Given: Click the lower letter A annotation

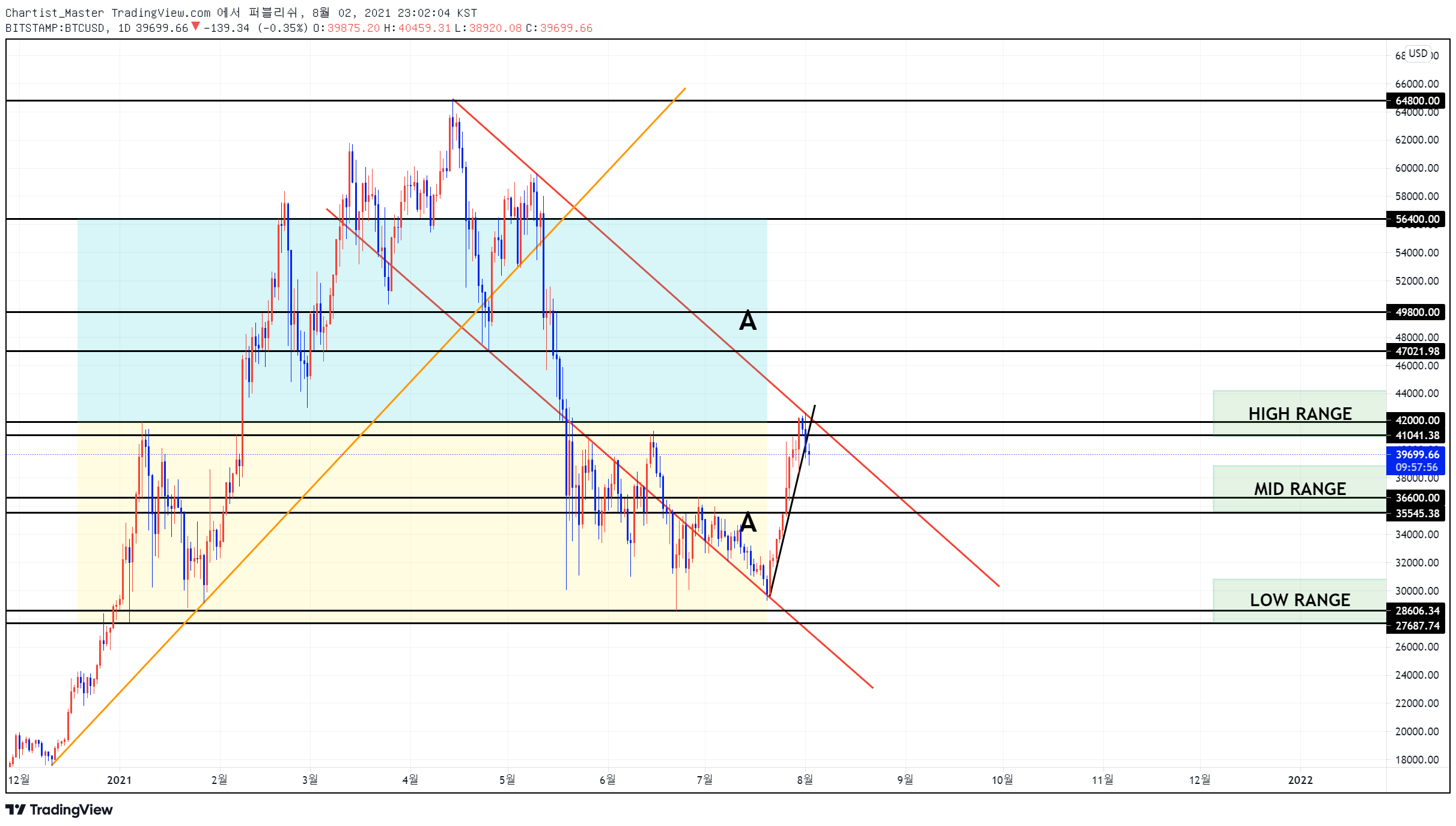Looking at the screenshot, I should pyautogui.click(x=748, y=522).
